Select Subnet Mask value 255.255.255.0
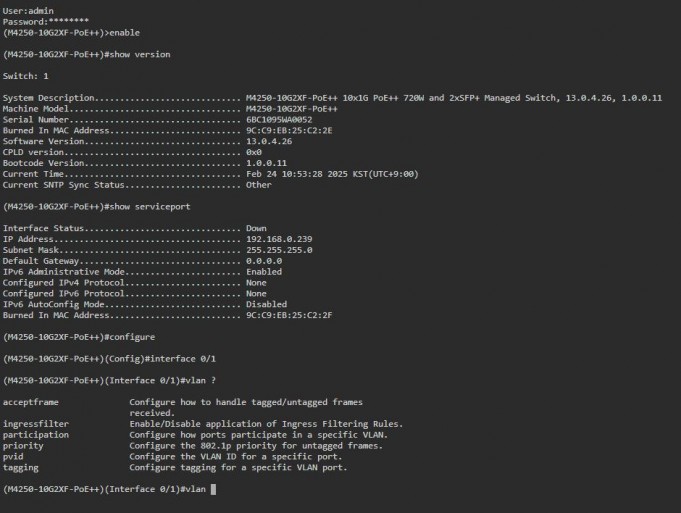Viewport: 681px width, 513px height. 279,250
